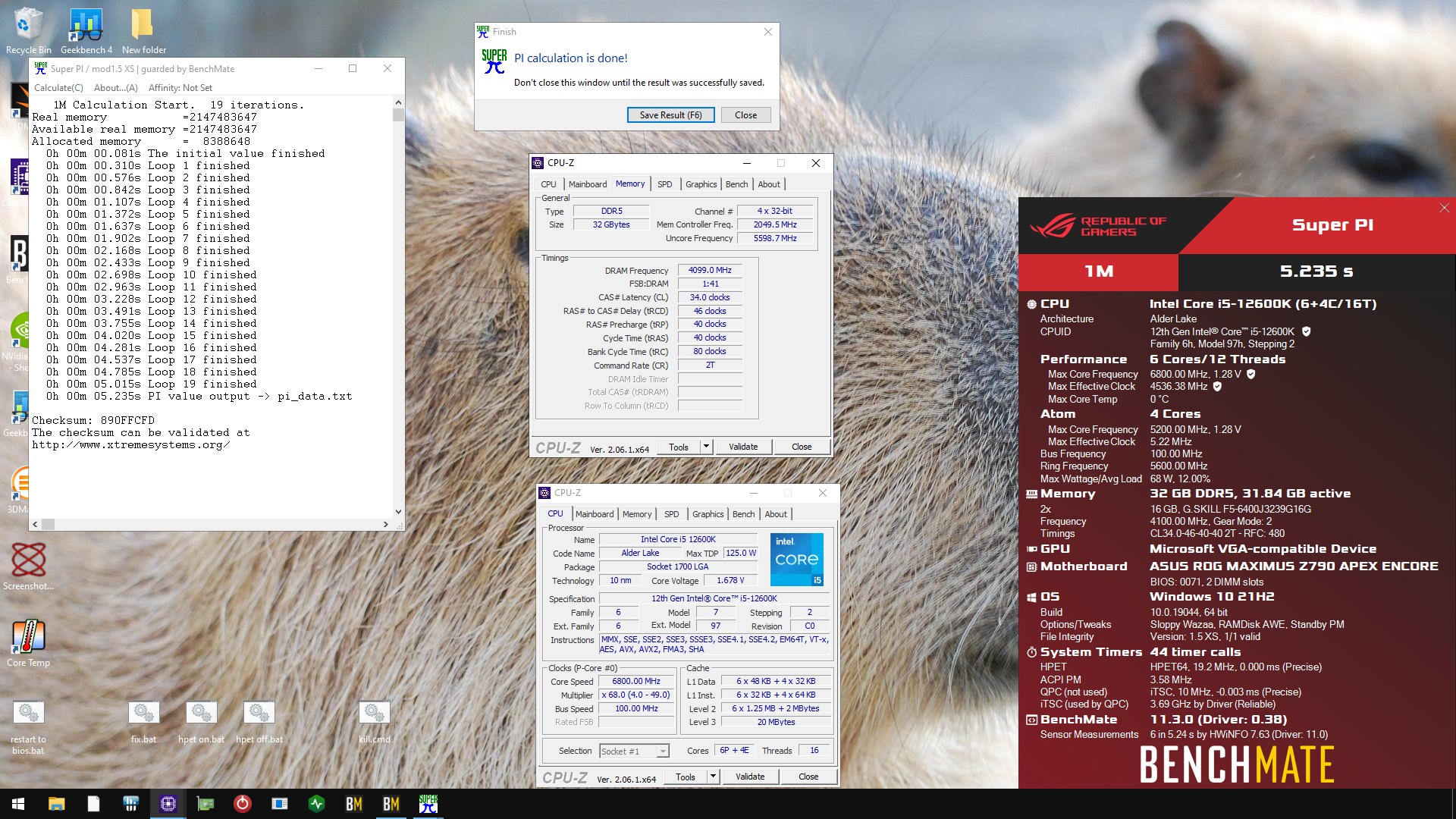Click the blank document taskbar icon
Viewport: 1456px width, 819px height.
coord(93,804)
